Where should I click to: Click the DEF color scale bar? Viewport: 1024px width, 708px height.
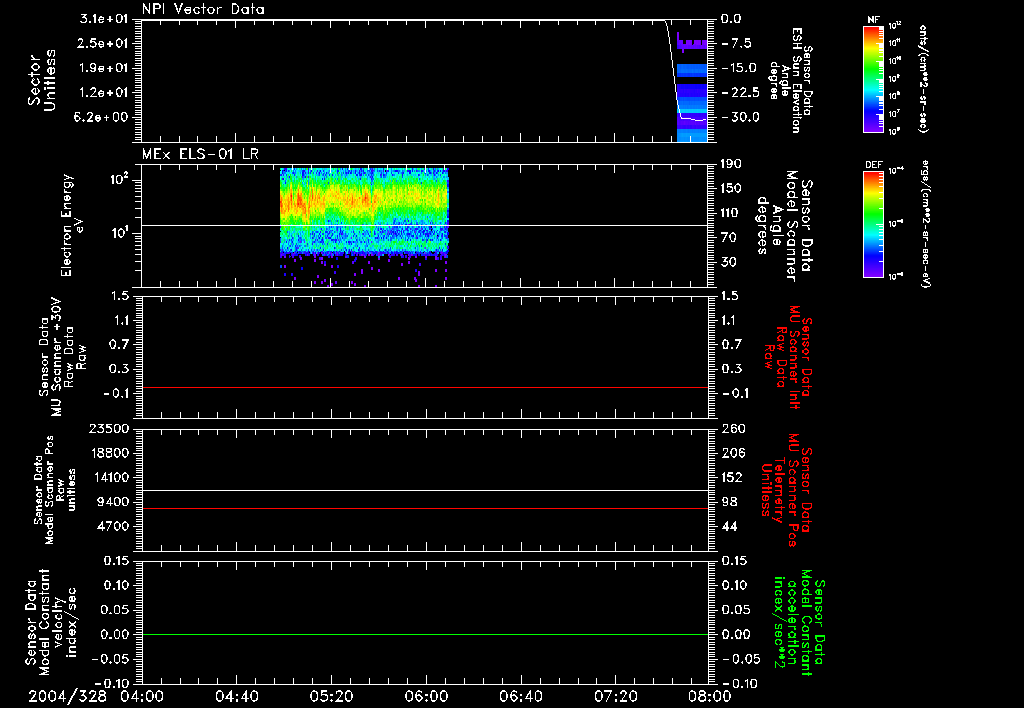(873, 224)
